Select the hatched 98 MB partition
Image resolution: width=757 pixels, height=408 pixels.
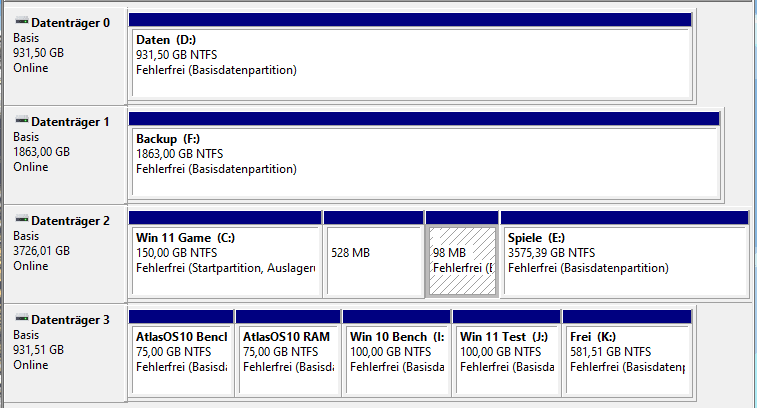463,254
